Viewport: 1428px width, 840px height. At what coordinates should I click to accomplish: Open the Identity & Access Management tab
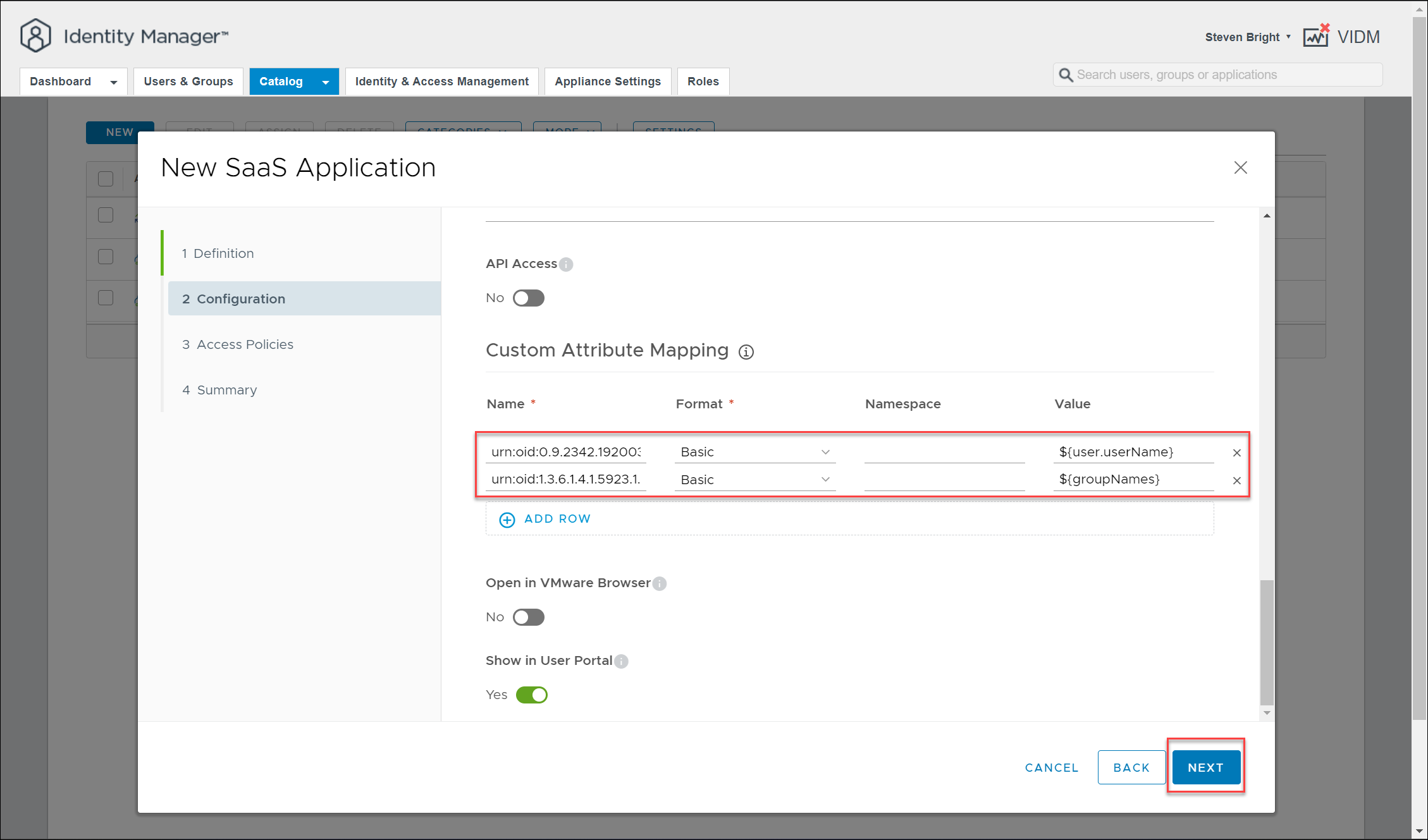point(441,82)
